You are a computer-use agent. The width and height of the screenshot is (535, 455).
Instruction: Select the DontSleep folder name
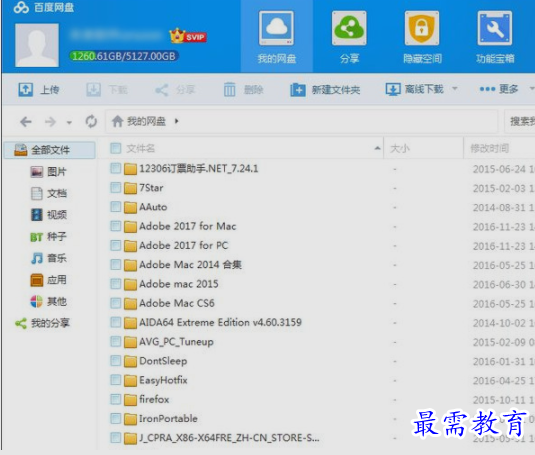click(x=163, y=361)
